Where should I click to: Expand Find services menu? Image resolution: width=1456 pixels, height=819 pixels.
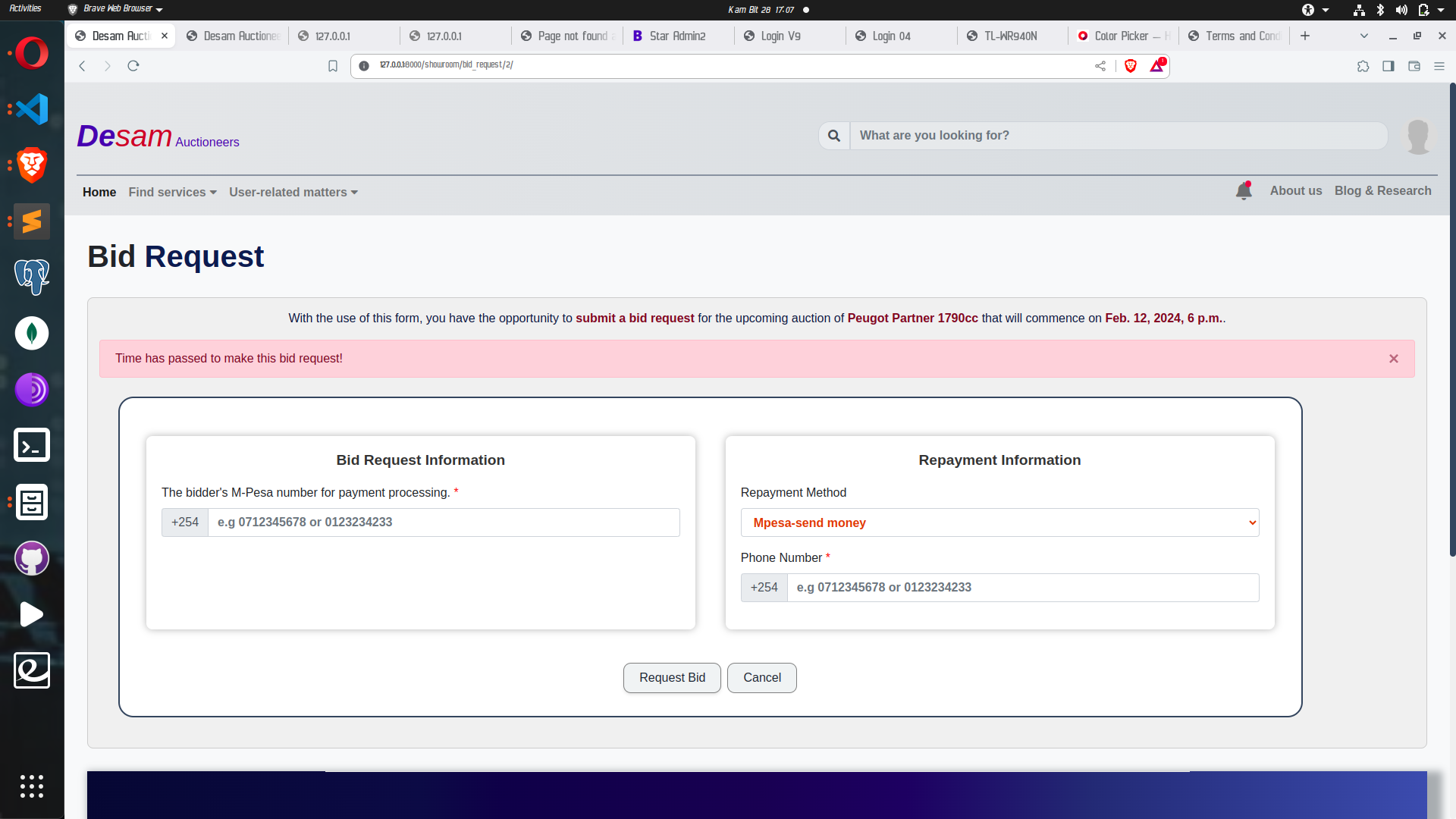tap(172, 193)
